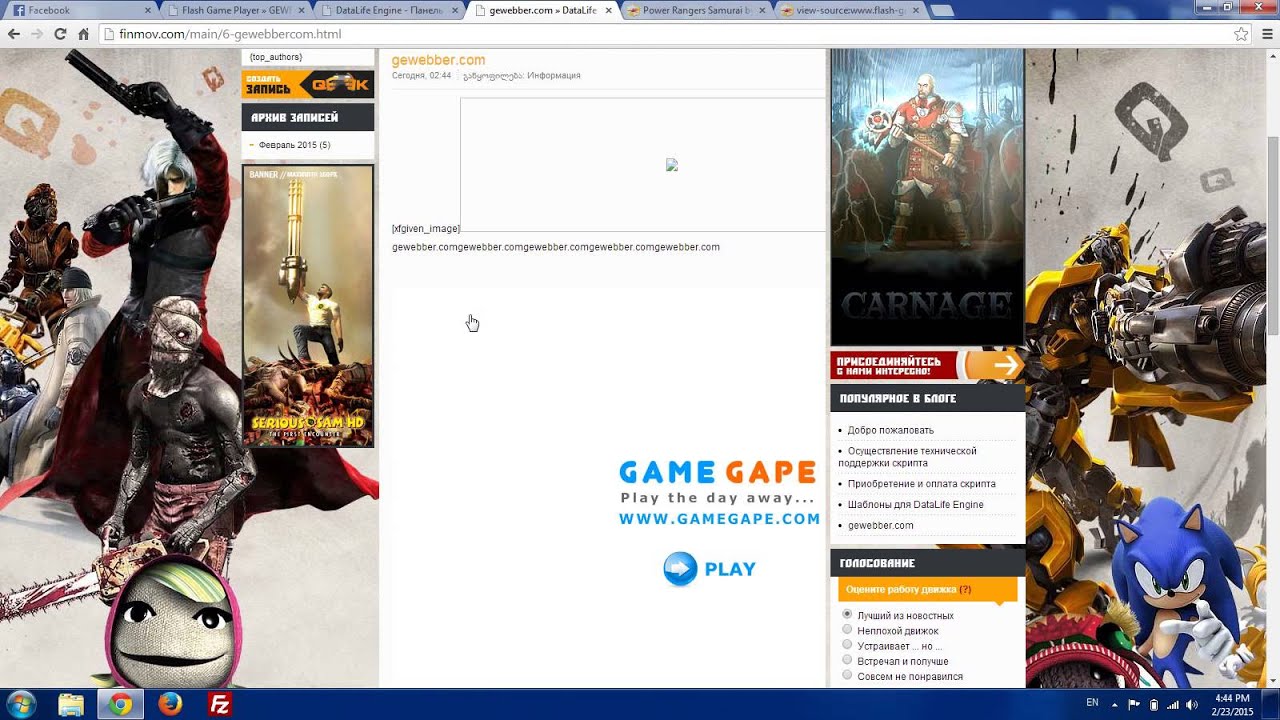Open 'Шаблоны для DataLife Engine' link
Screen dimensions: 1280x720
[915, 505]
